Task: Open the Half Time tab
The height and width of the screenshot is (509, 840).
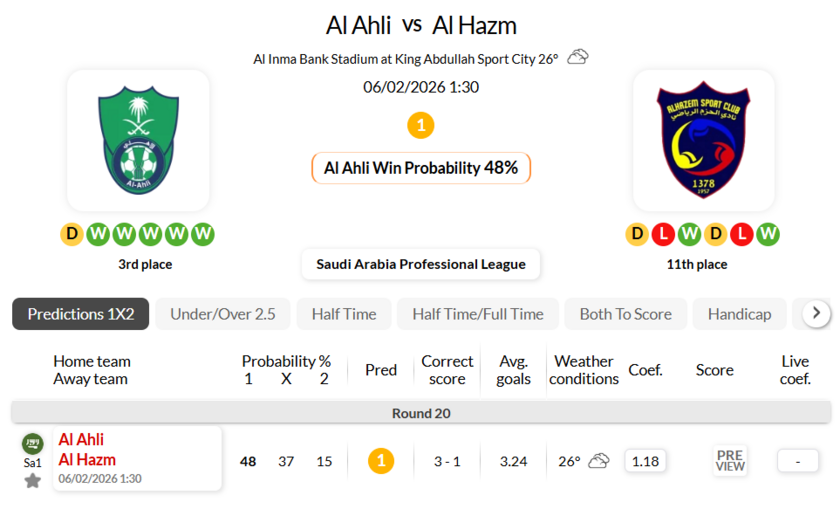Action: coord(344,314)
